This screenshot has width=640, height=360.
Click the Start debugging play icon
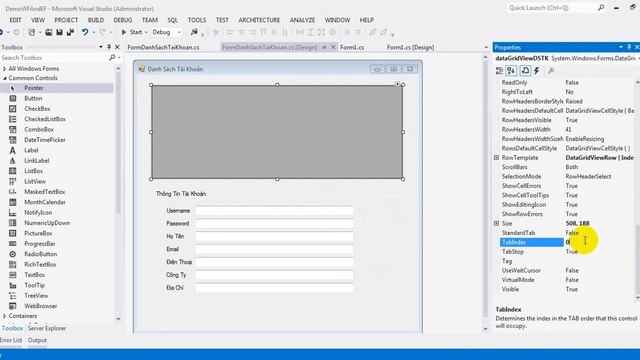pos(124,32)
